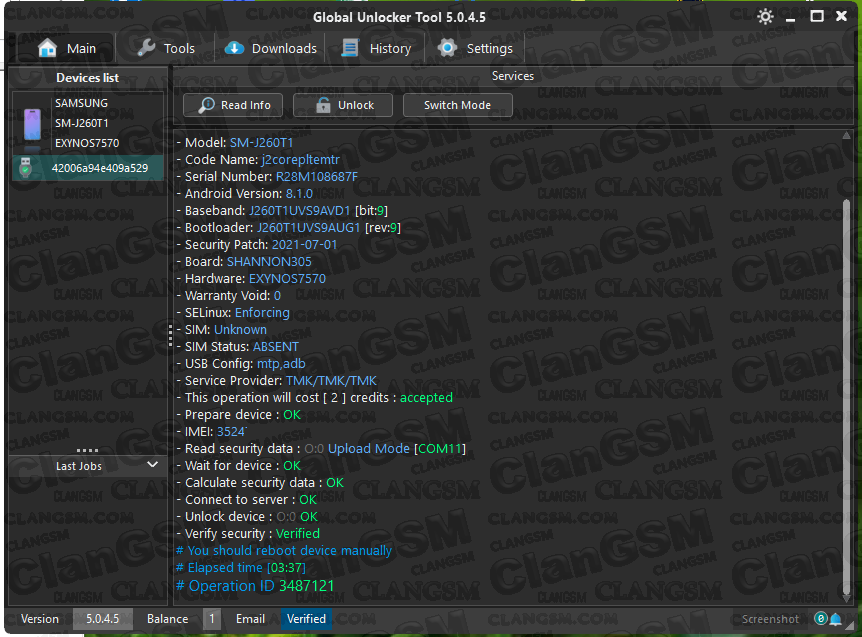862x637 pixels.
Task: Click the Verified email status
Action: 306,619
